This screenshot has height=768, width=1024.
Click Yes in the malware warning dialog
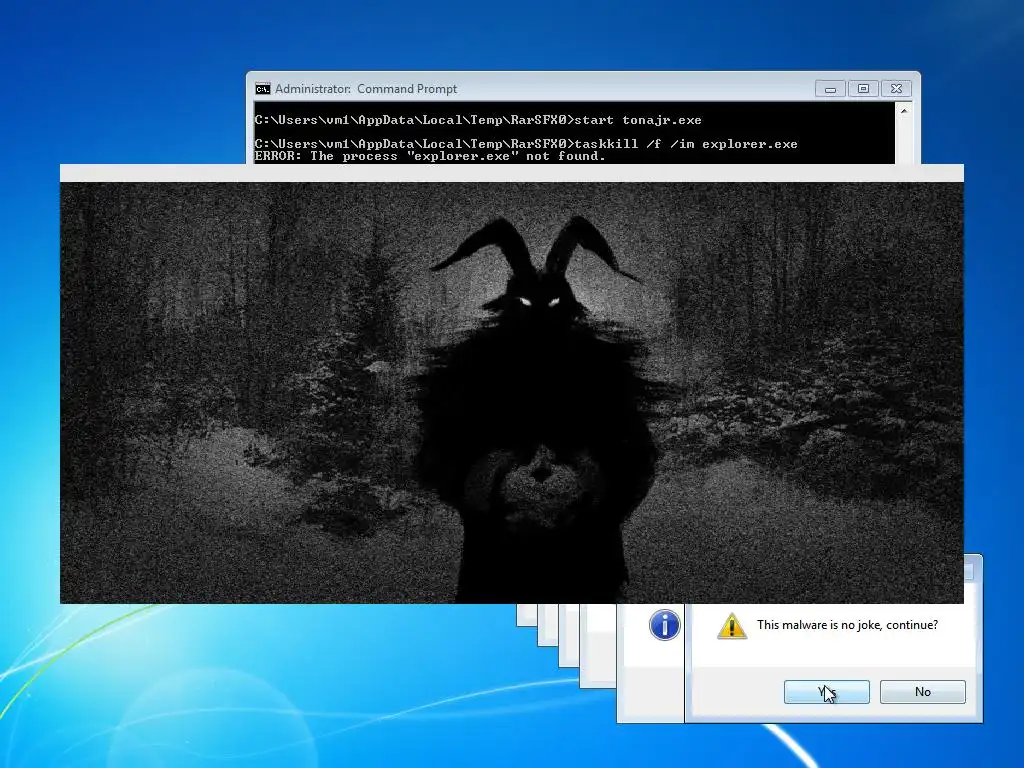coord(826,692)
